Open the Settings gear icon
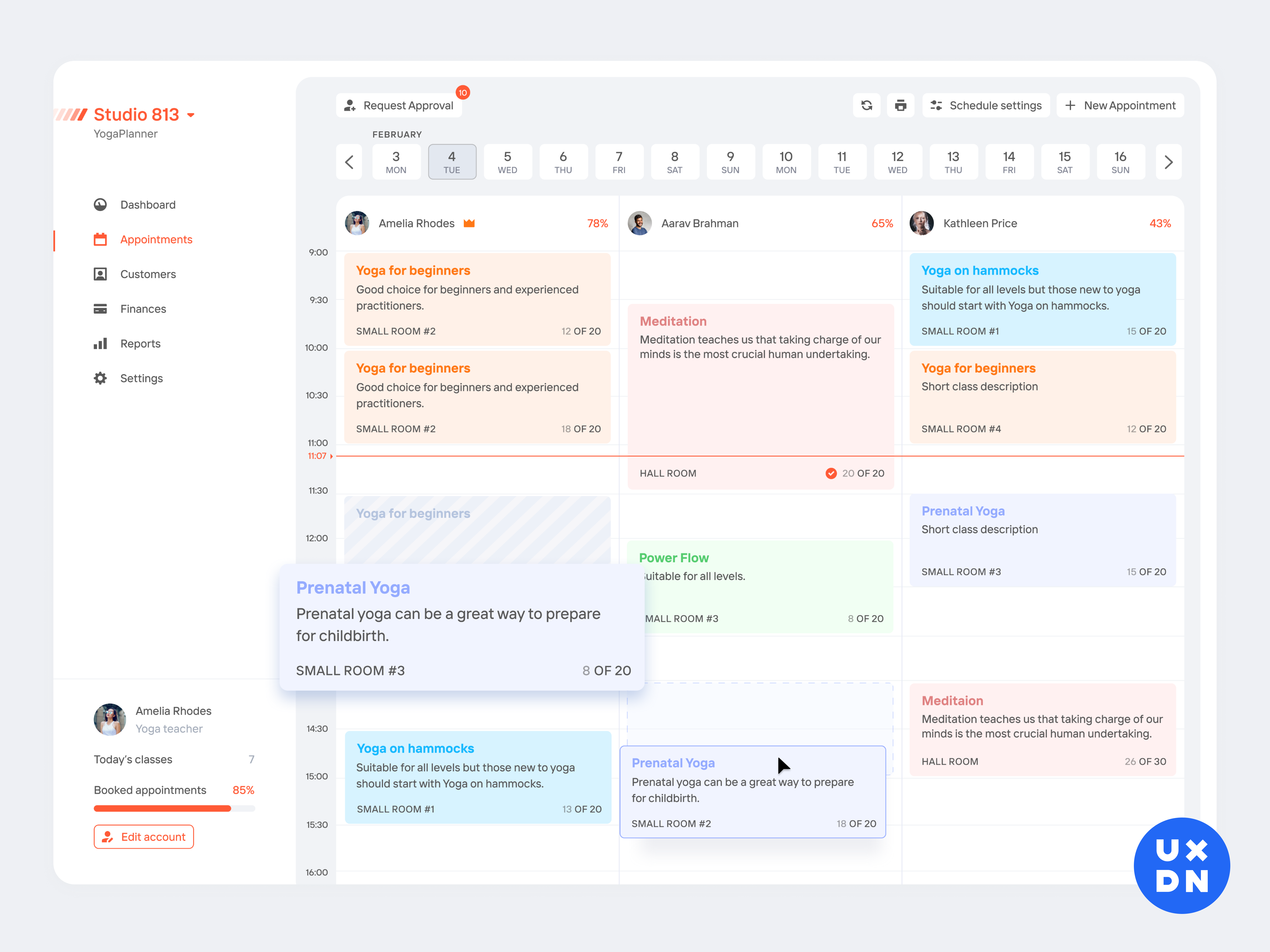 click(100, 378)
